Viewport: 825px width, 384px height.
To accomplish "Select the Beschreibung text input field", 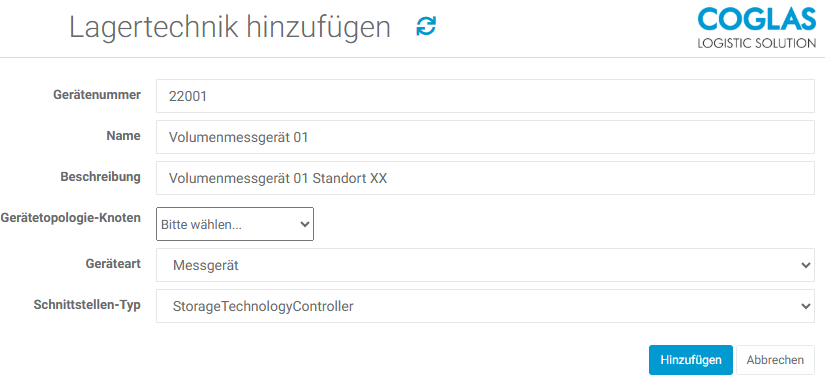I will (485, 178).
